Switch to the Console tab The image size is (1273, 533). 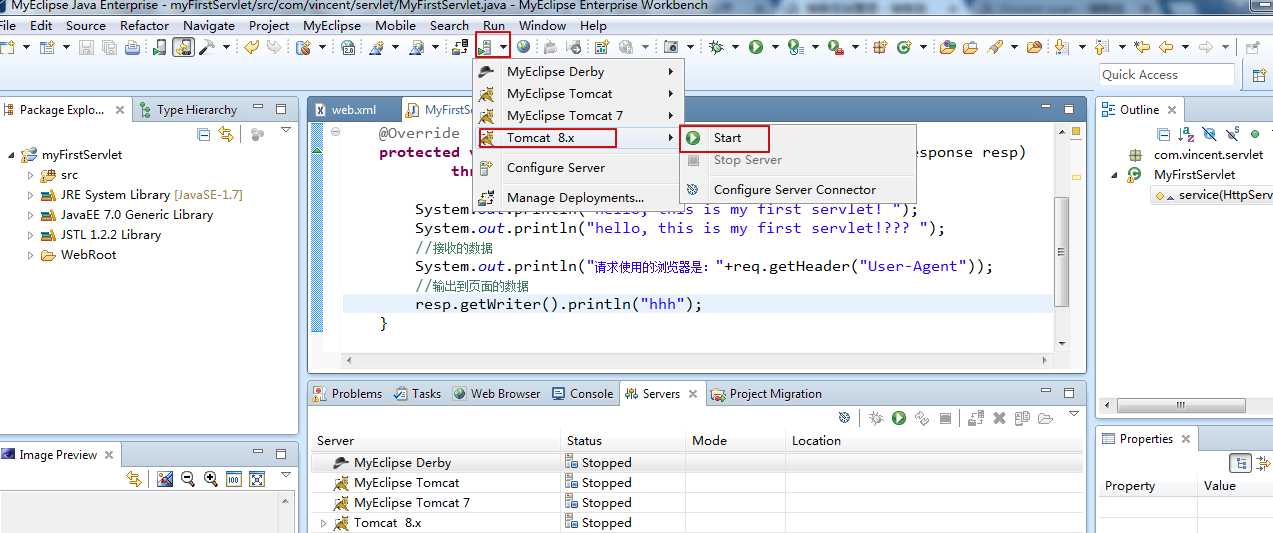coord(582,394)
